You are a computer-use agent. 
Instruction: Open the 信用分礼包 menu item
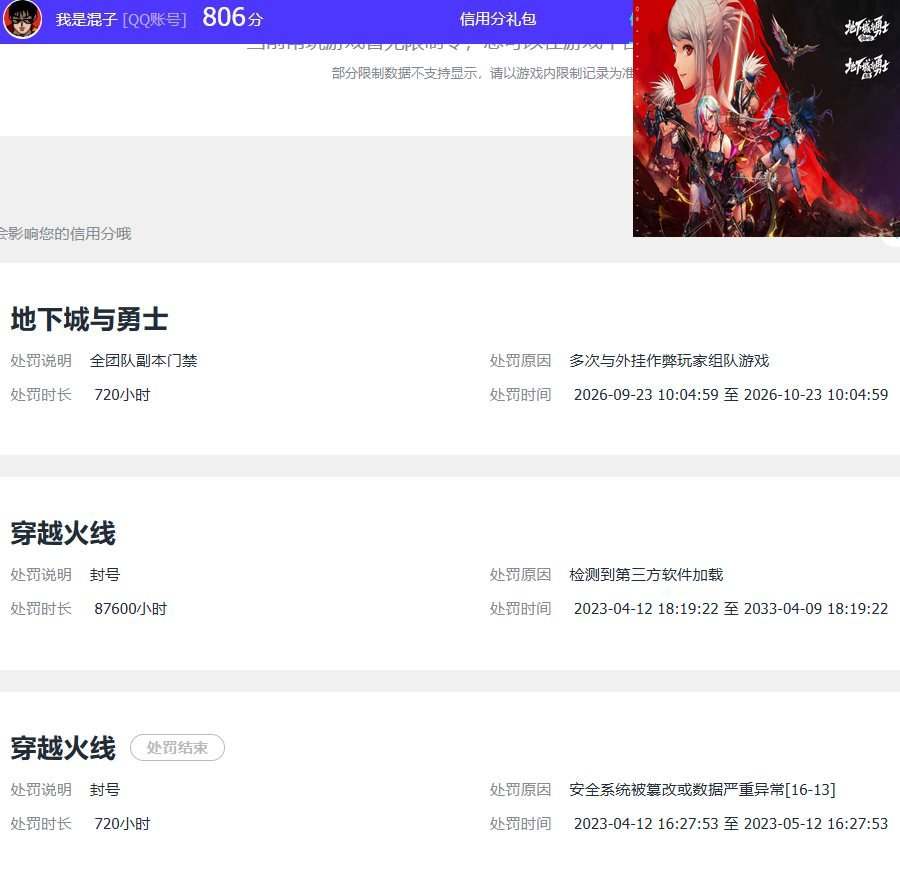click(498, 20)
